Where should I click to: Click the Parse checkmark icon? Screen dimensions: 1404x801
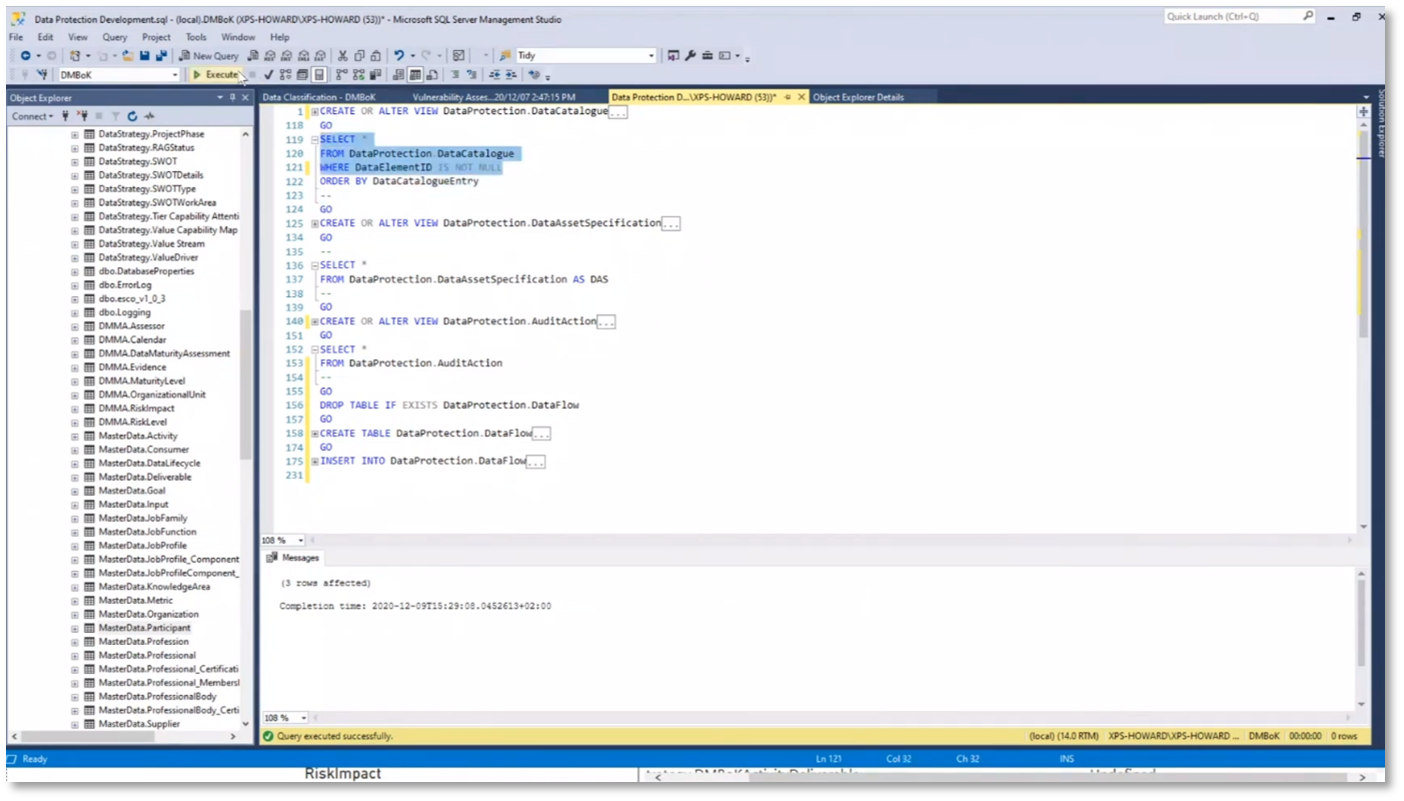(x=268, y=75)
